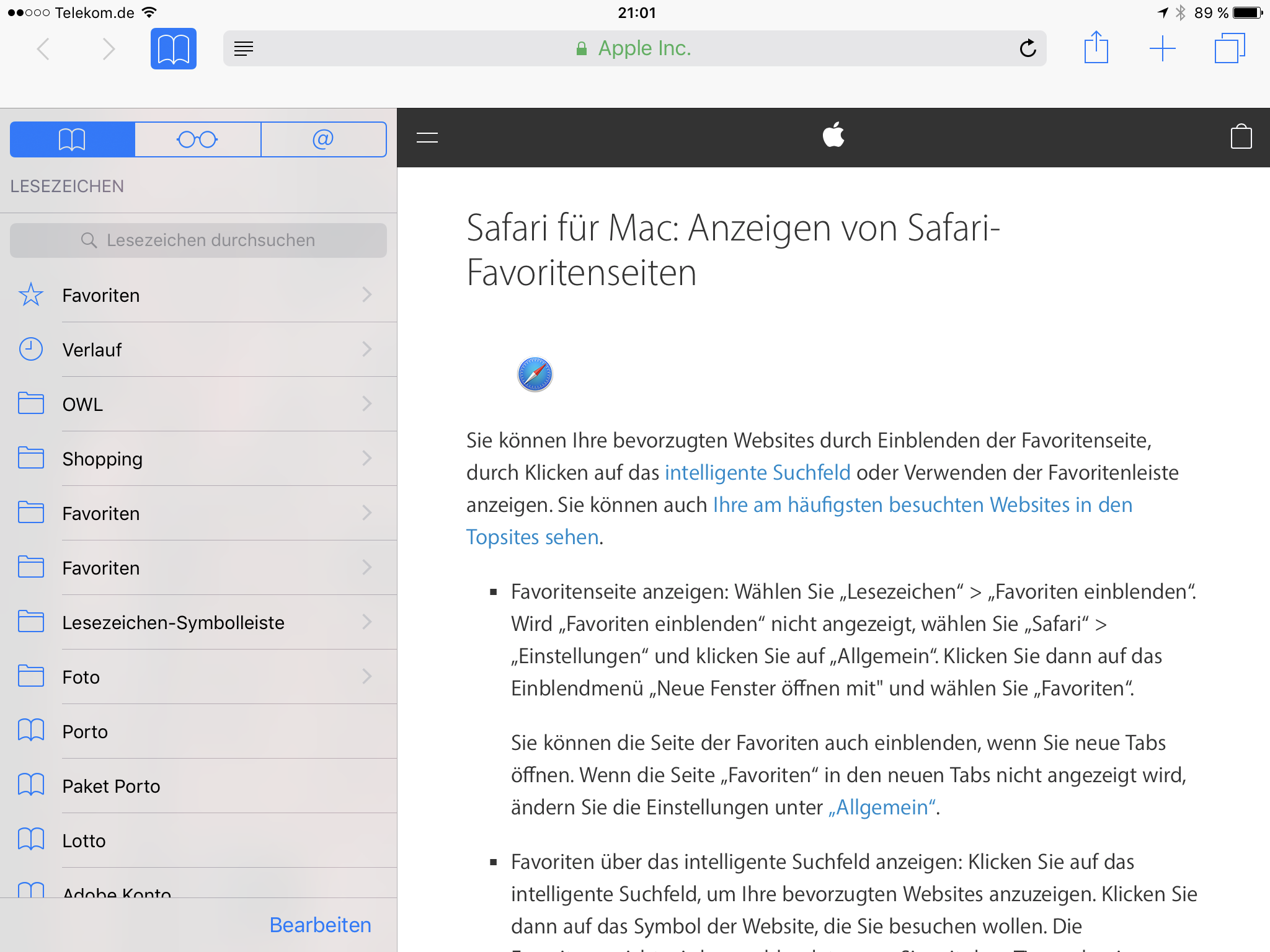Screen dimensions: 1270x952
Task: Open Reader view icon in address bar
Action: click(x=244, y=48)
